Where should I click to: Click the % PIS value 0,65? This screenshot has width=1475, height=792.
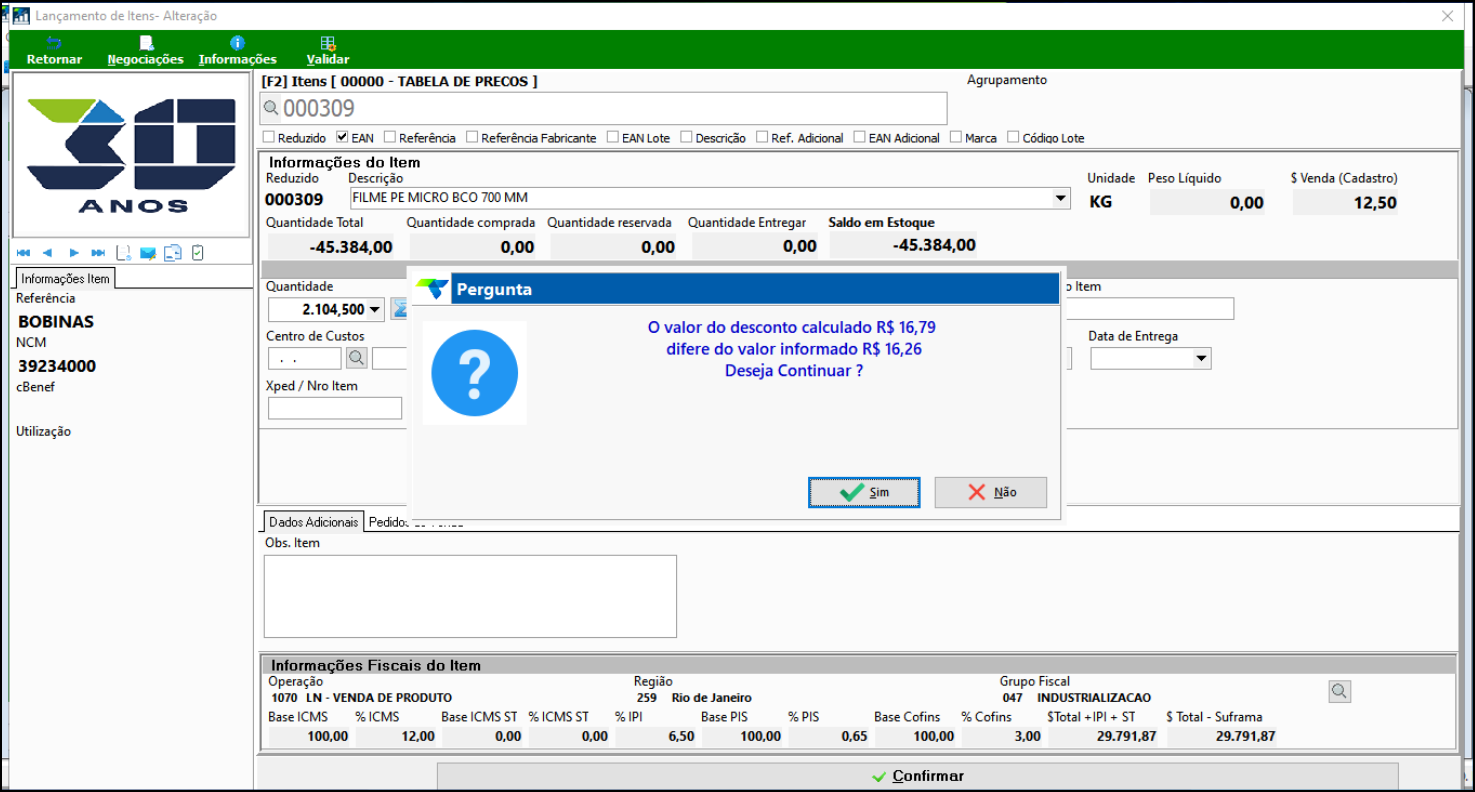coord(829,736)
